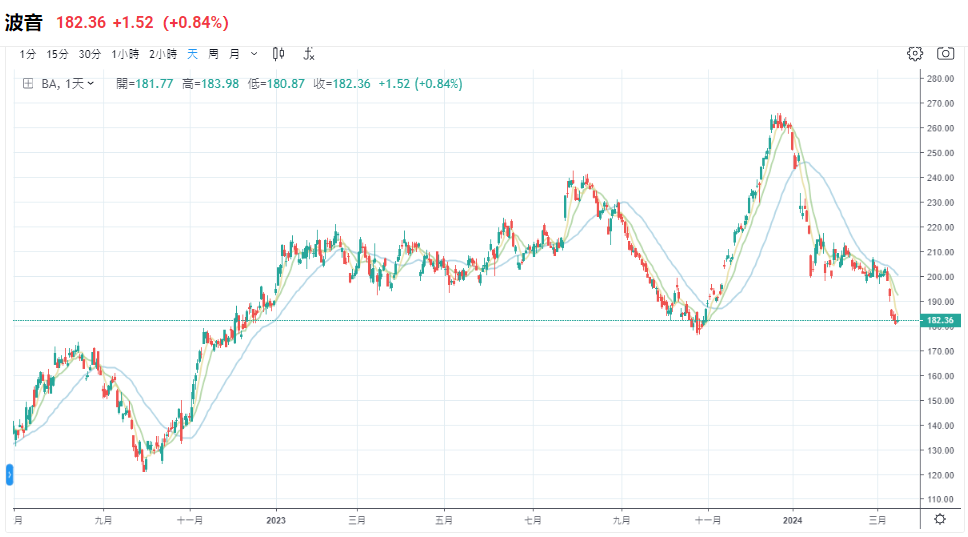The width and height of the screenshot is (968, 537).
Task: Expand more timeframe options chevron
Action: tap(254, 54)
